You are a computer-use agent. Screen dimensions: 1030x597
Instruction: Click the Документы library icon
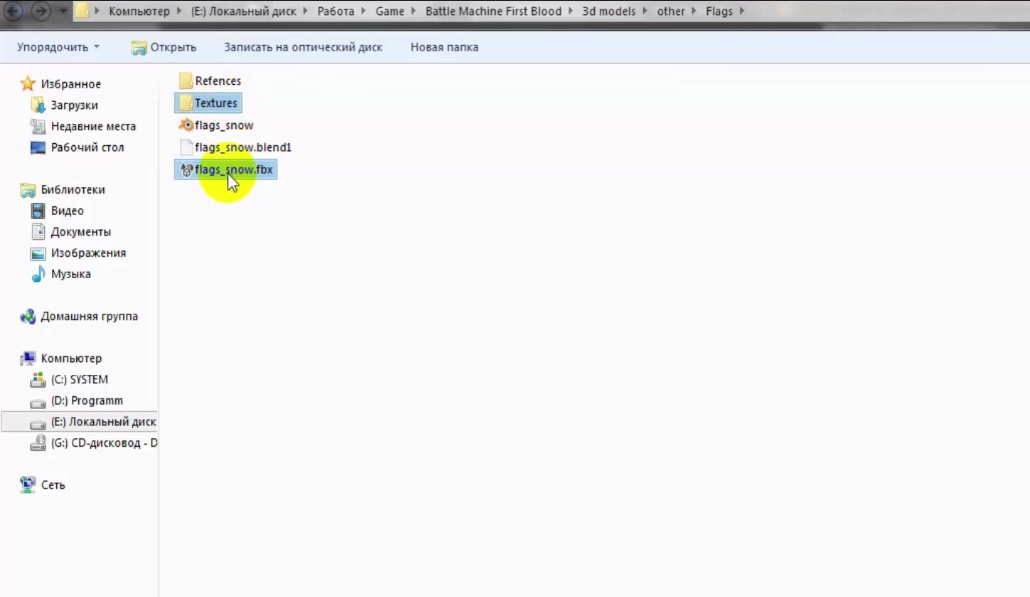[38, 232]
